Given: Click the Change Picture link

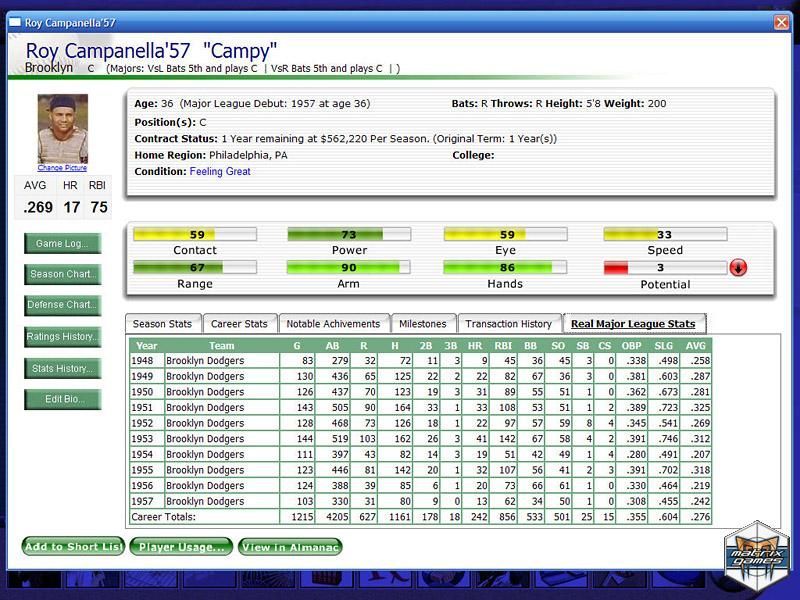Looking at the screenshot, I should pos(62,168).
